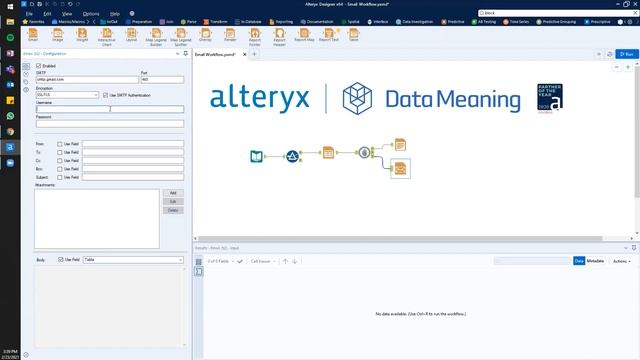Open the Actions dropdown in Results
This screenshot has height=360, width=640.
pos(622,261)
